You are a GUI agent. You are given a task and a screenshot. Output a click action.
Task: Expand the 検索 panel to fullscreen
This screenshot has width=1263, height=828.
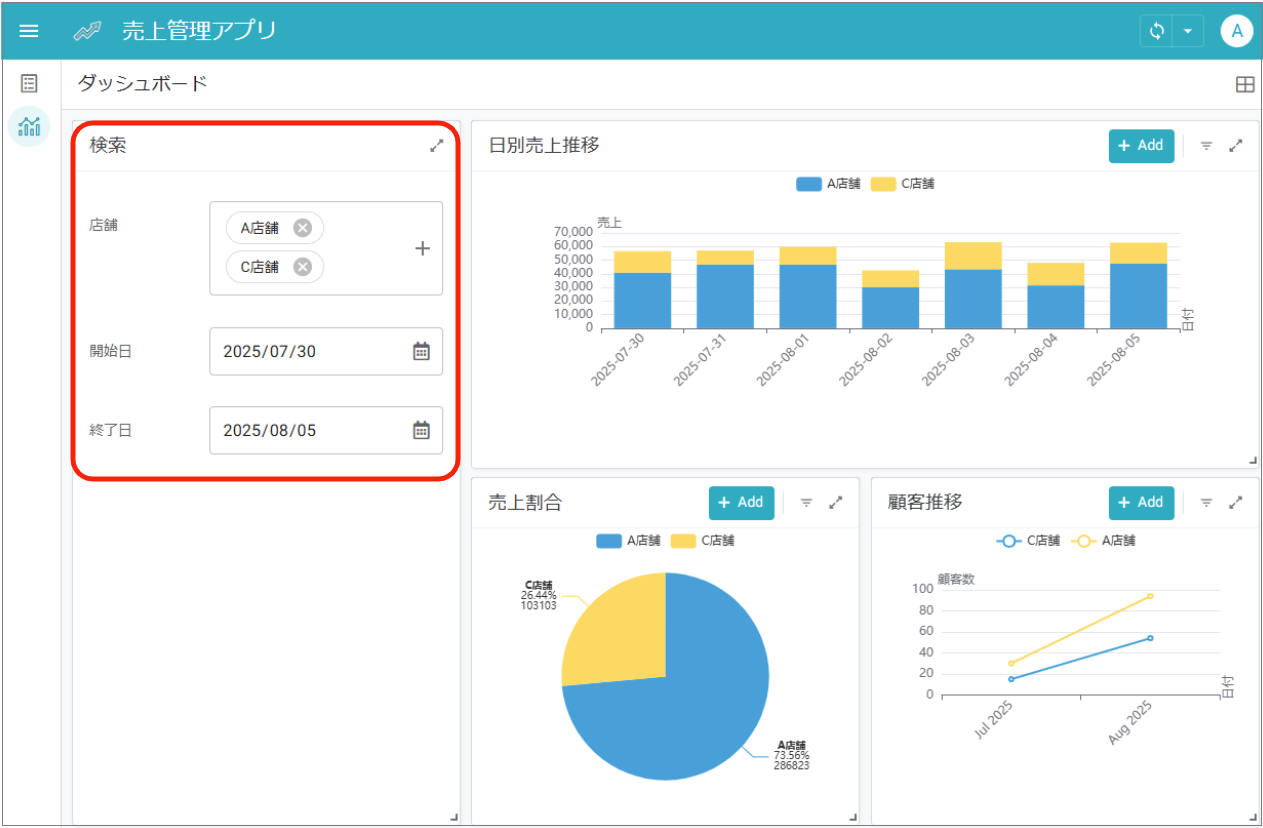pyautogui.click(x=436, y=146)
